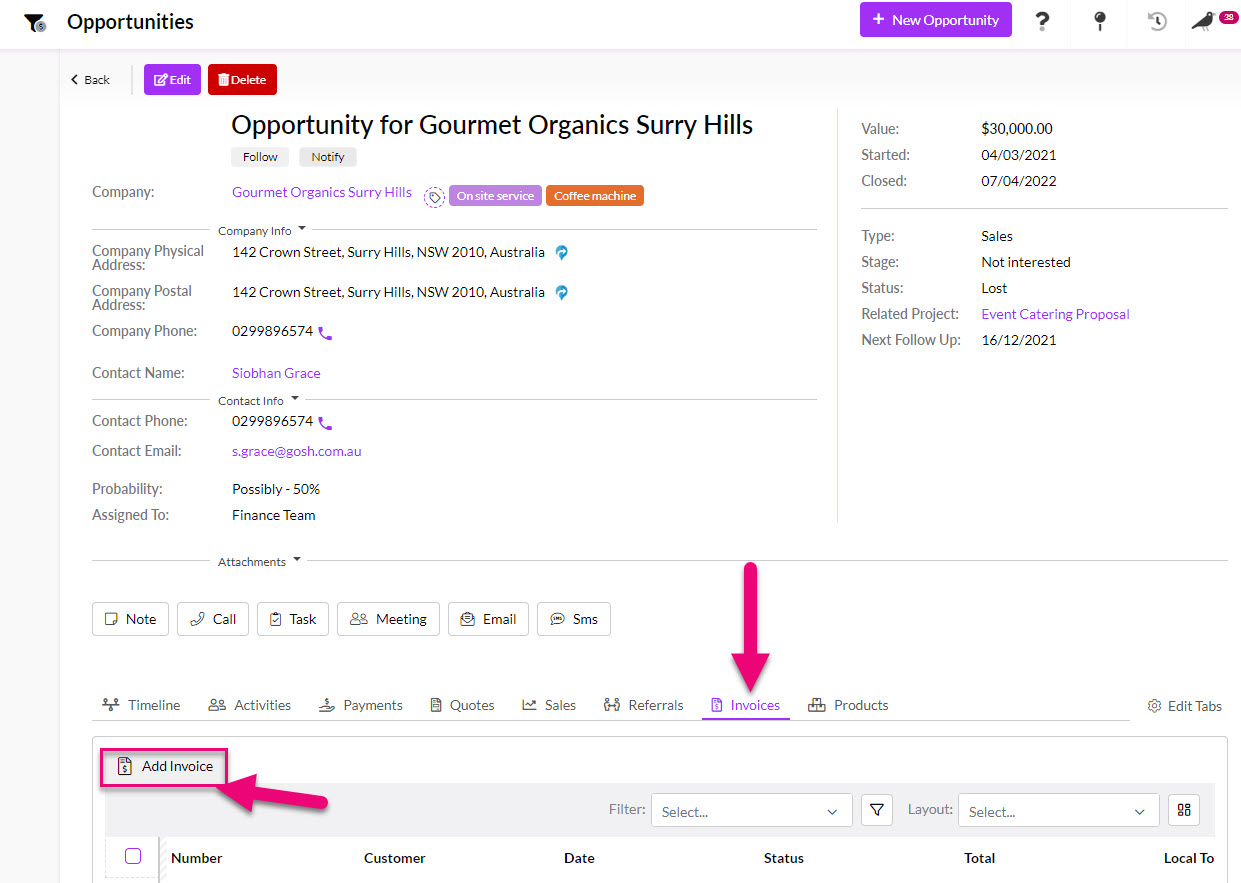Viewport: 1241px width, 883px height.
Task: Click the filter funnel button
Action: (877, 810)
